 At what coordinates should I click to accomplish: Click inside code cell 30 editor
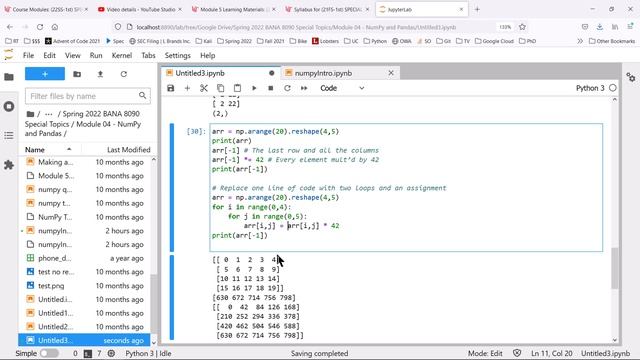[406, 187]
